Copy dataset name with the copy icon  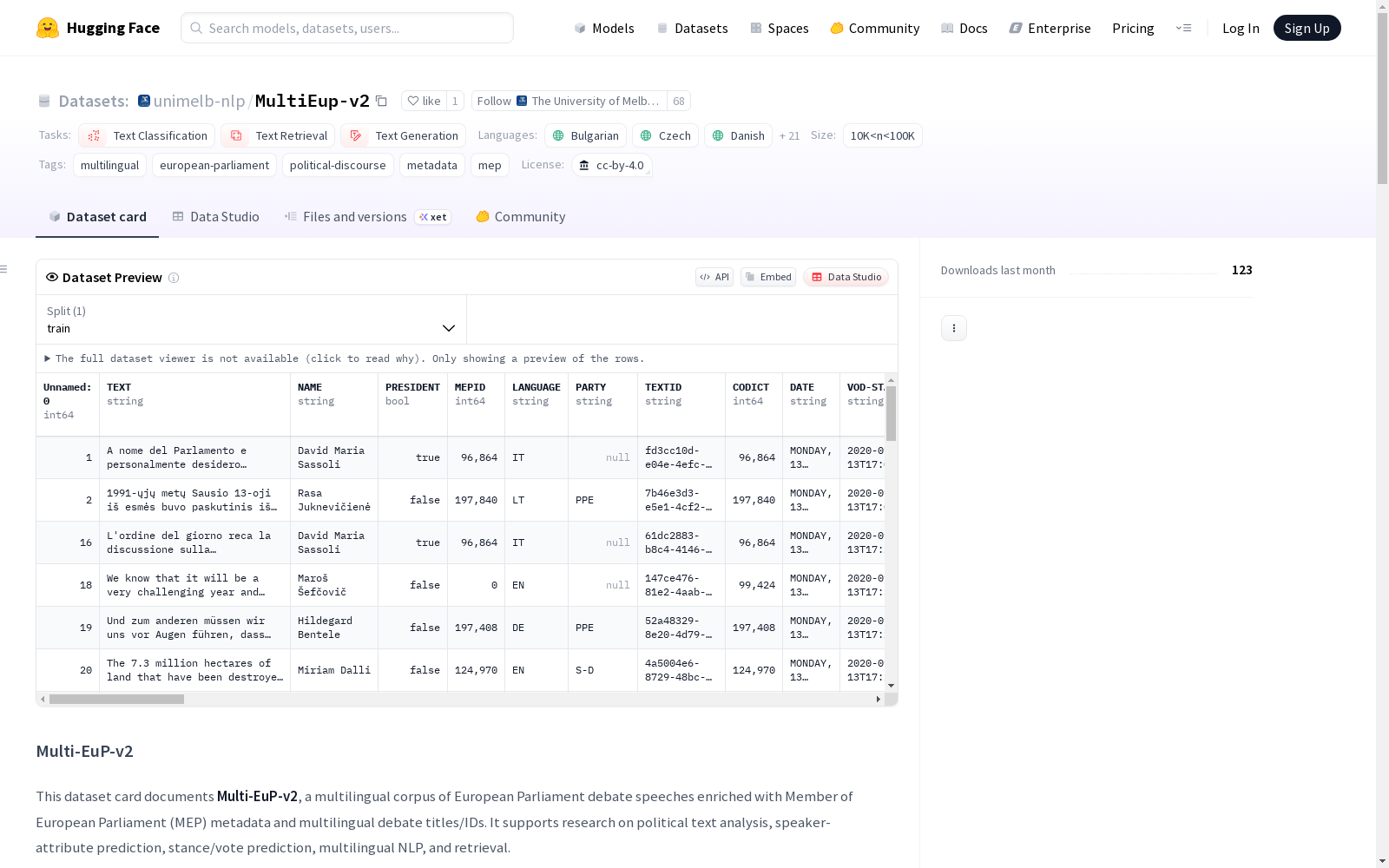(x=381, y=101)
